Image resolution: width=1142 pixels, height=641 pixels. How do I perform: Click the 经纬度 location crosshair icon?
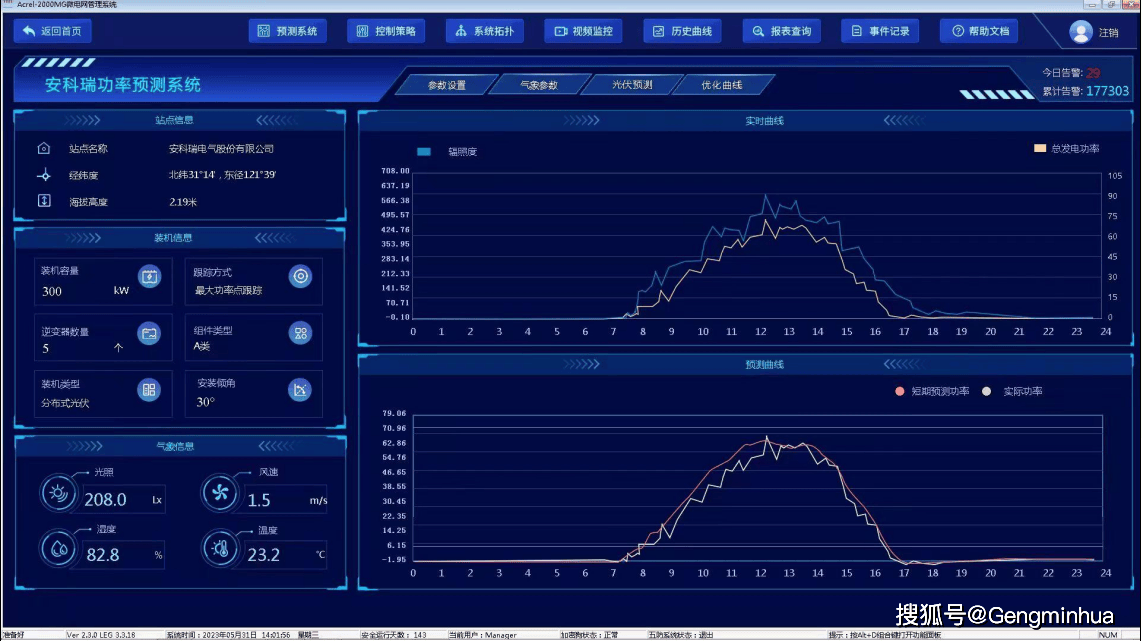44,176
